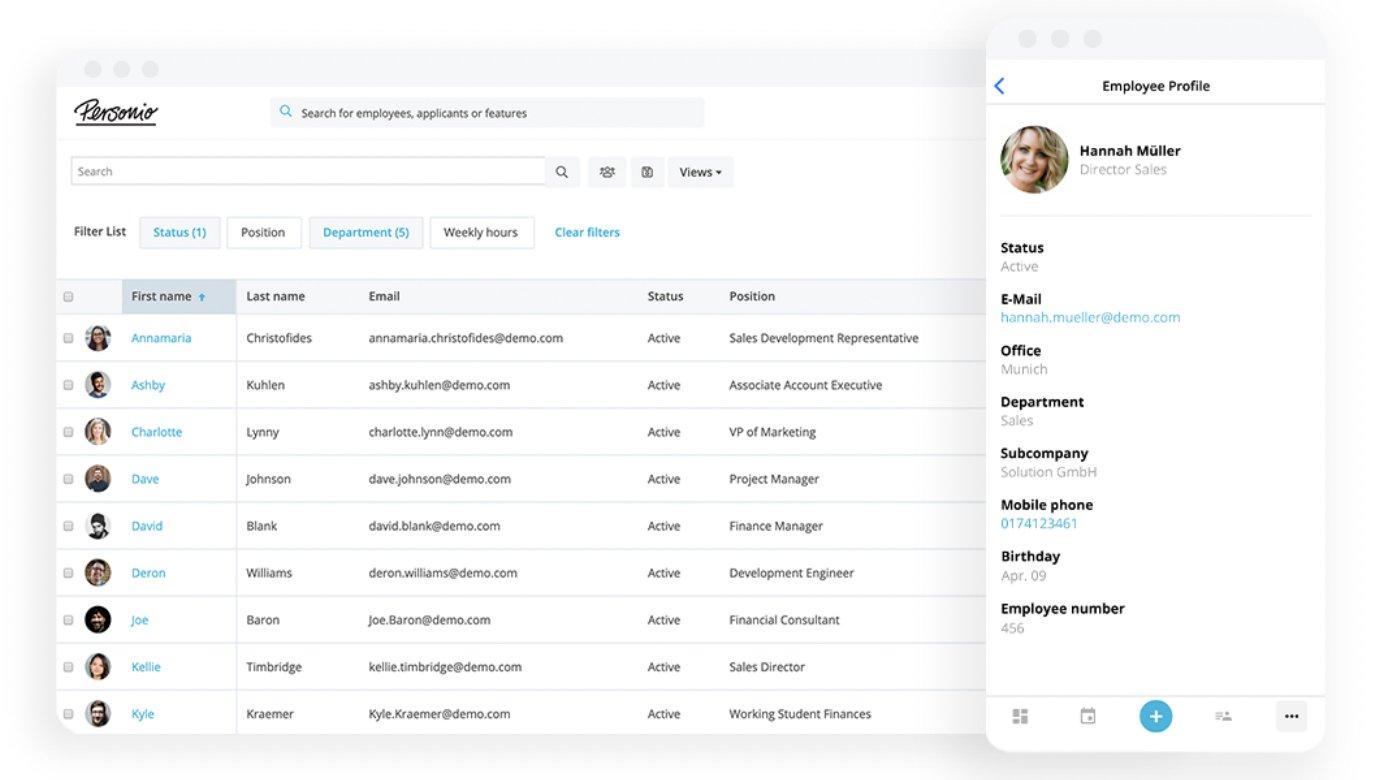Check the box for Annamaria Christofides
This screenshot has height=780, width=1394.
(x=68, y=339)
